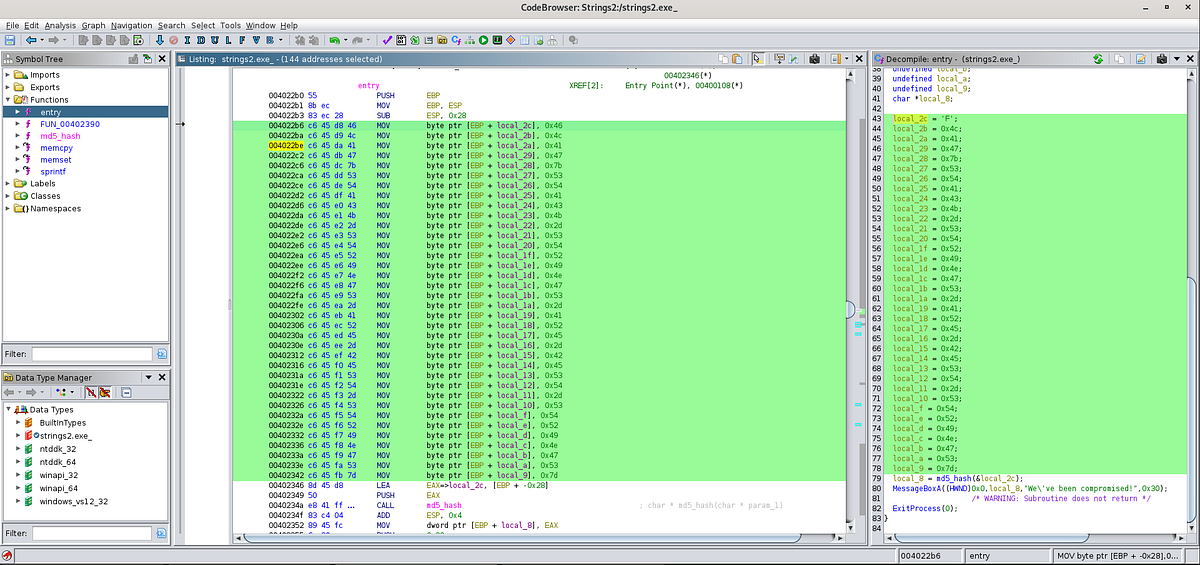Click address 004022be in the Listing
This screenshot has width=1200, height=565.
click(285, 145)
